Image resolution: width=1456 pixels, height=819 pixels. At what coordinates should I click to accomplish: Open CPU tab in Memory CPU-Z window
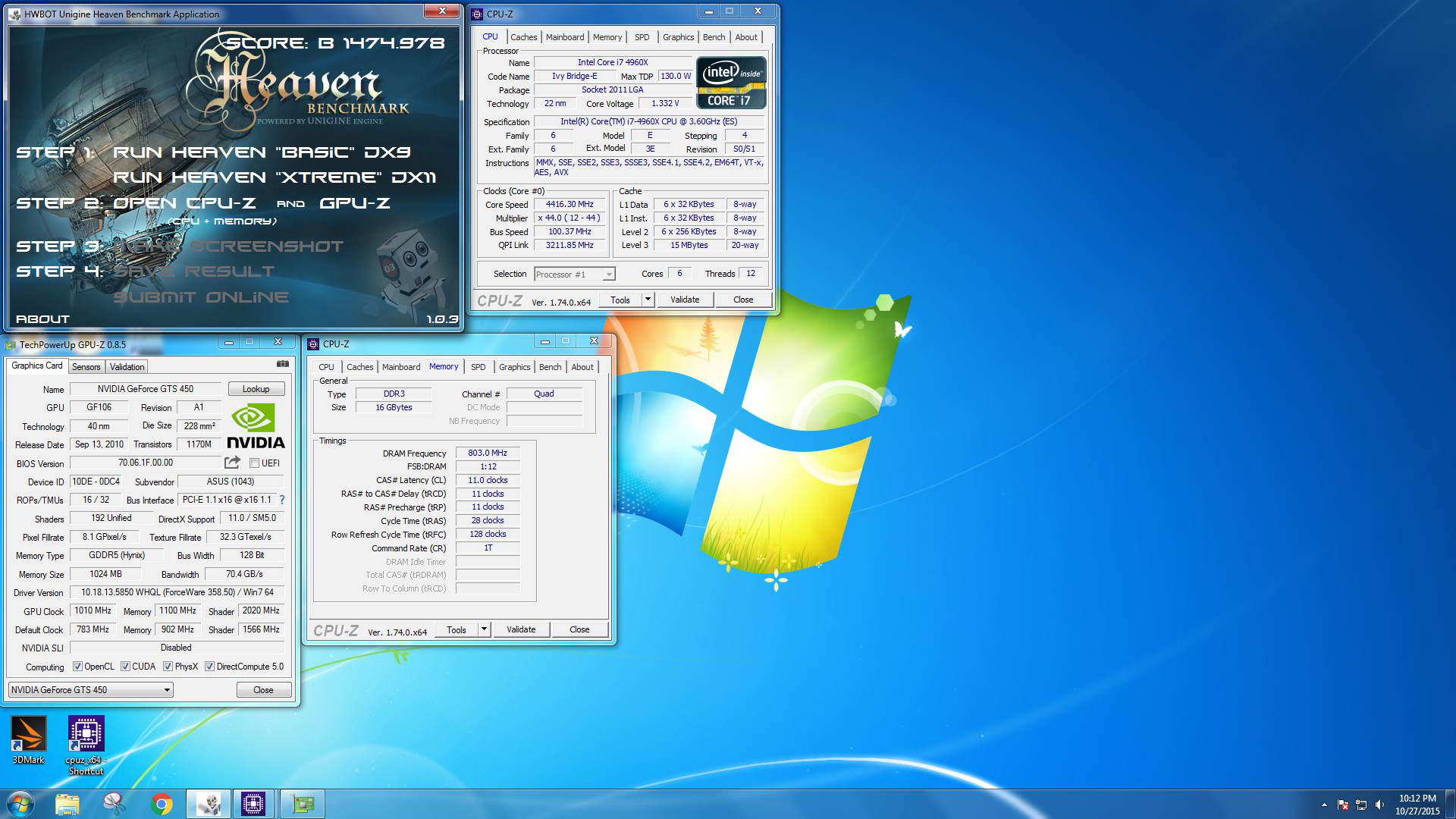pyautogui.click(x=326, y=367)
